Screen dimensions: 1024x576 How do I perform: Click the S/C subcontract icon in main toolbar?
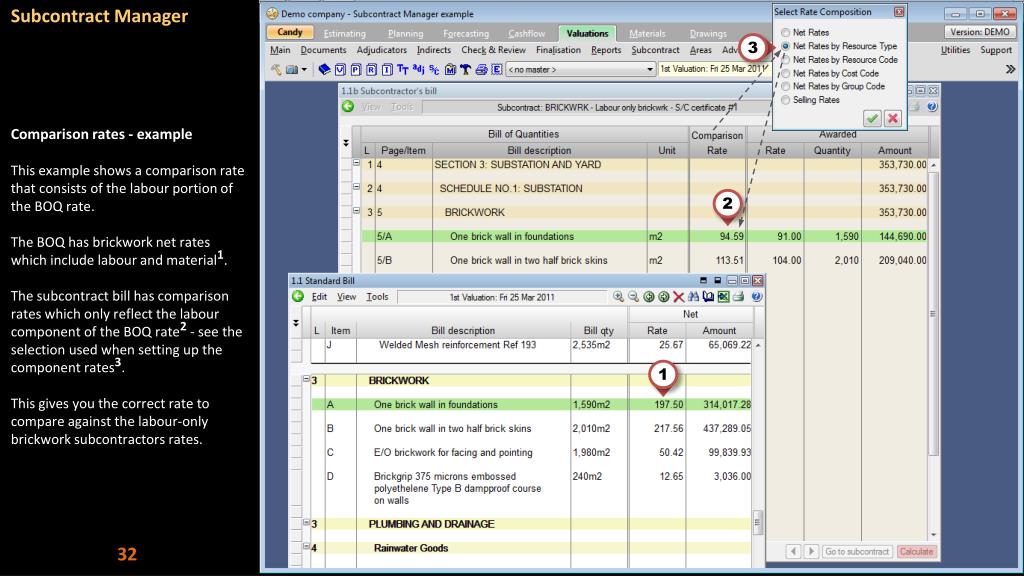[434, 69]
